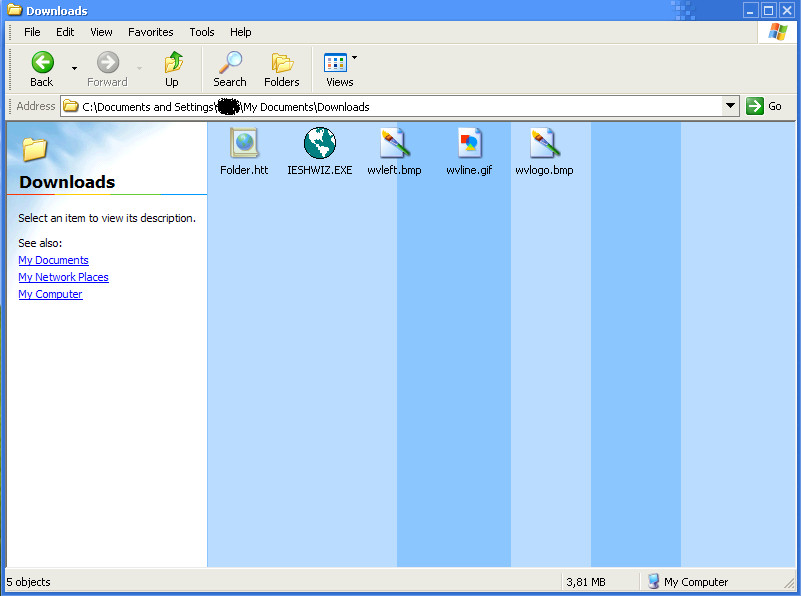Click the Back navigation arrow
Image resolution: width=802 pixels, height=596 pixels.
[42, 69]
